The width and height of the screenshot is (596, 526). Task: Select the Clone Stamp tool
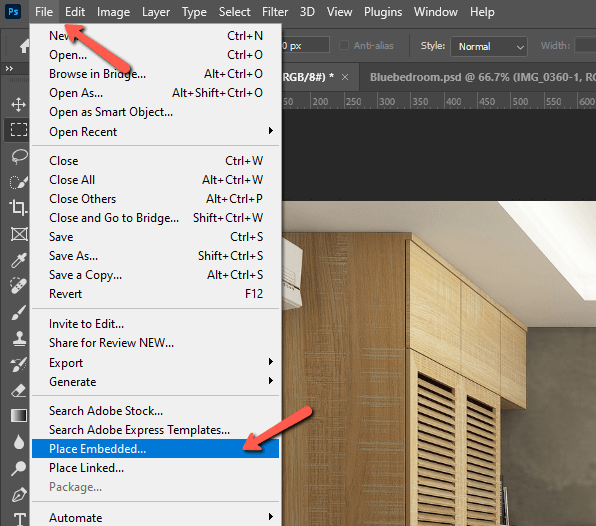click(18, 338)
